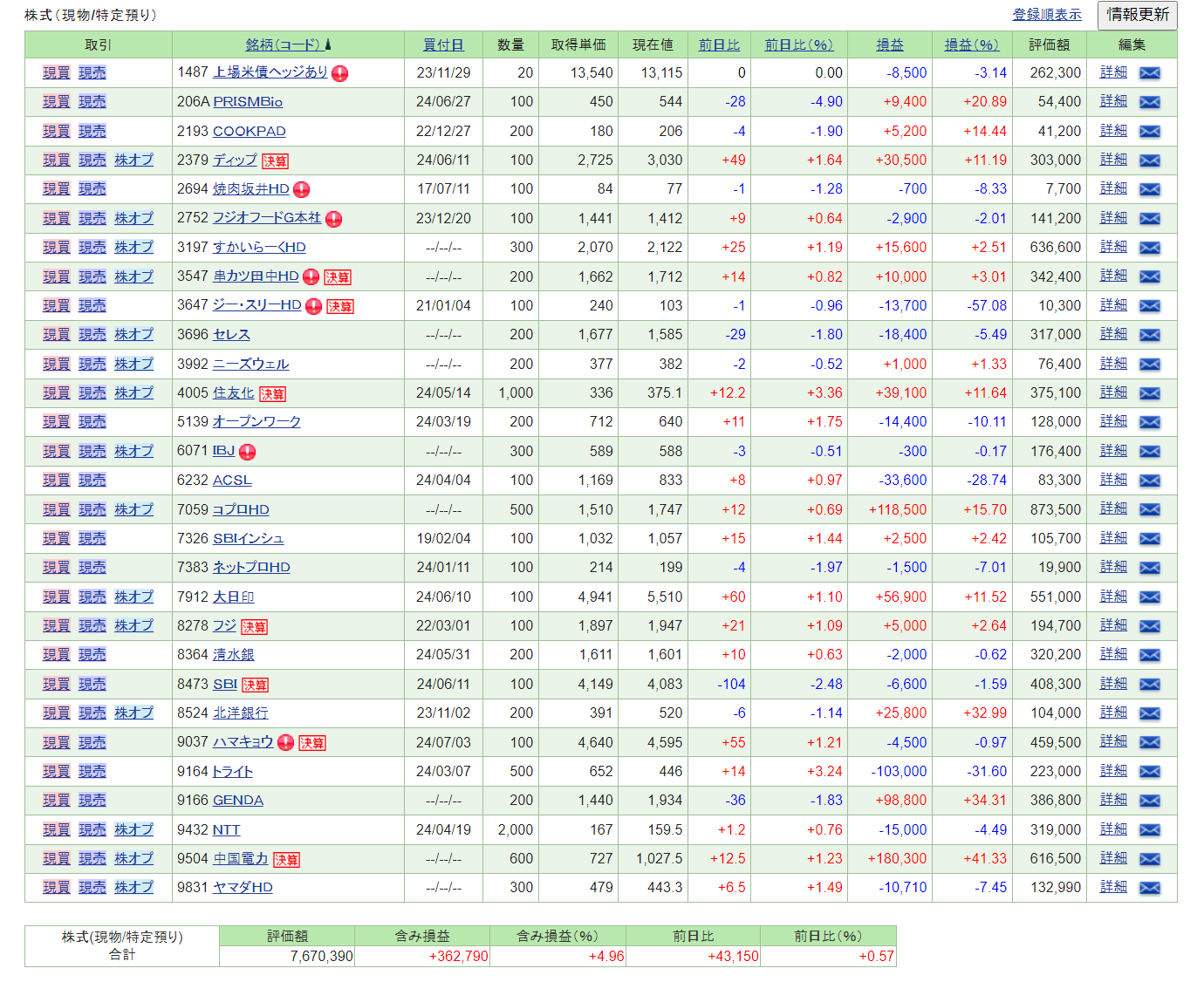Viewport: 1204px width, 982px height.
Task: Sort the table by 銘柄(コード) header
Action: [283, 45]
